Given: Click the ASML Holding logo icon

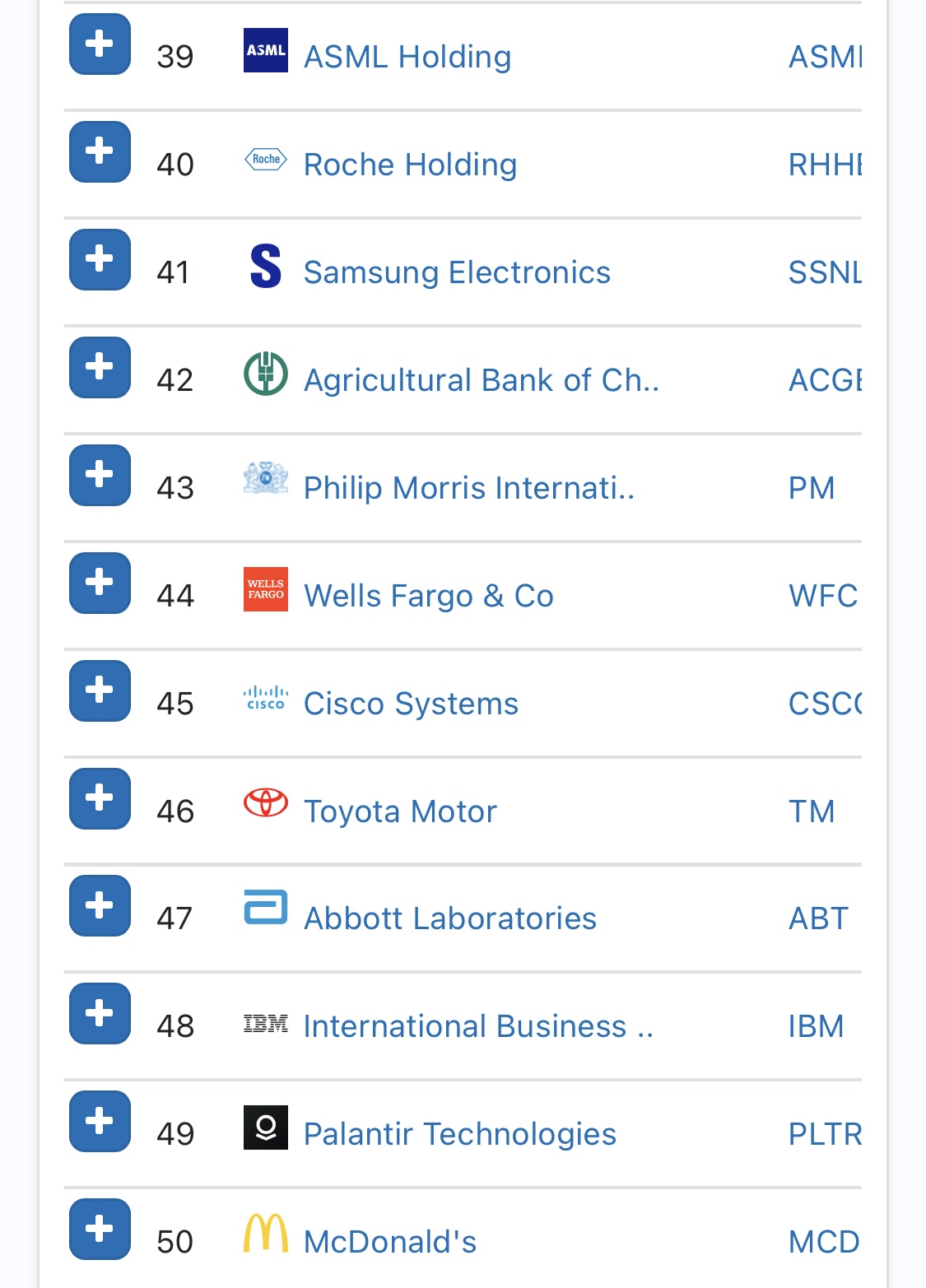Looking at the screenshot, I should 265,50.
